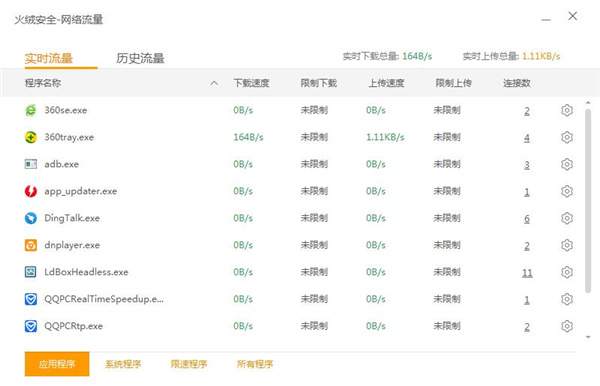
Task: Click the 360se.exe browser icon
Action: (x=31, y=110)
